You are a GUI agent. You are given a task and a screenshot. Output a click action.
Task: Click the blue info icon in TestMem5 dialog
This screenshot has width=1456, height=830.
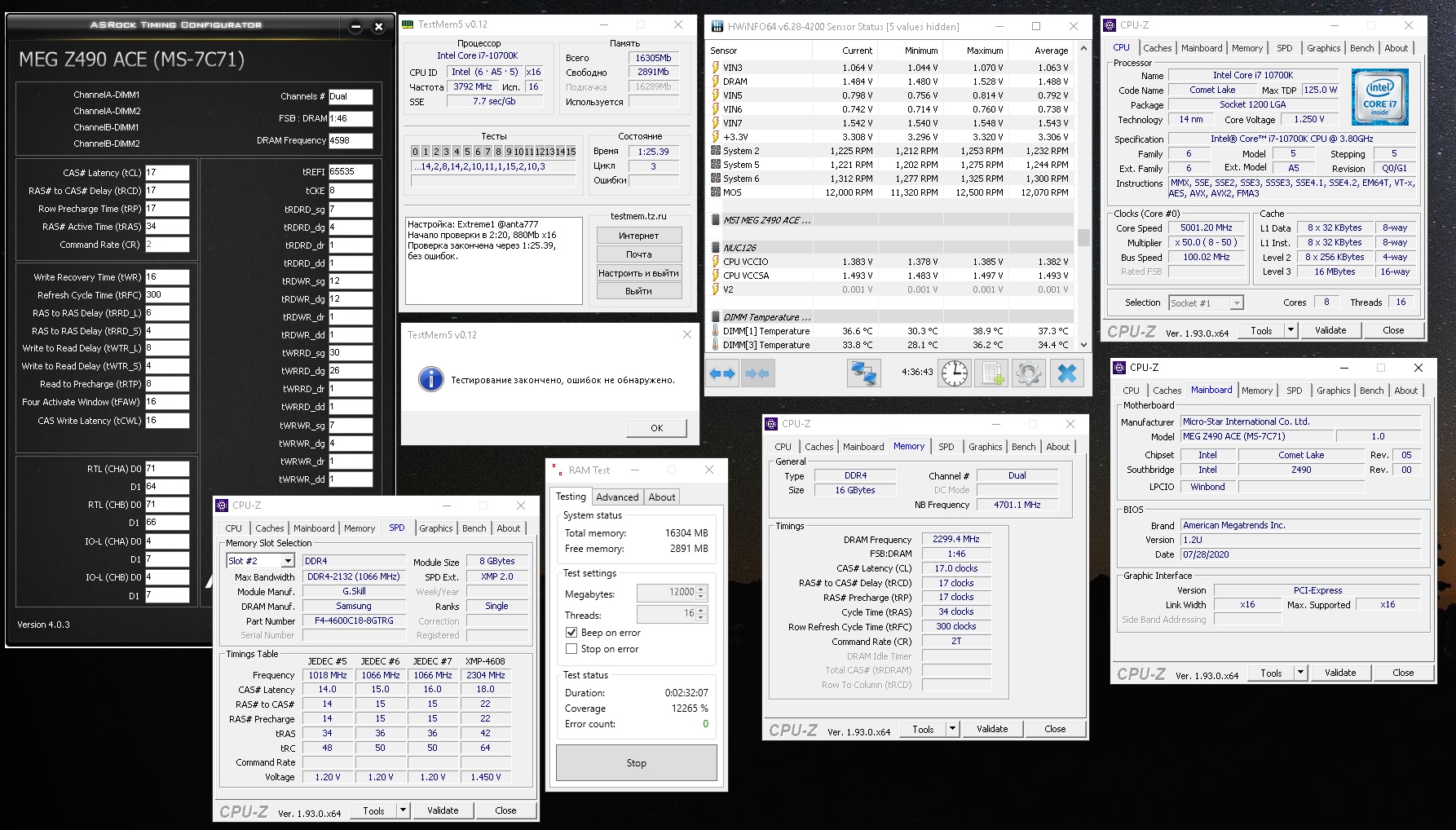(430, 379)
